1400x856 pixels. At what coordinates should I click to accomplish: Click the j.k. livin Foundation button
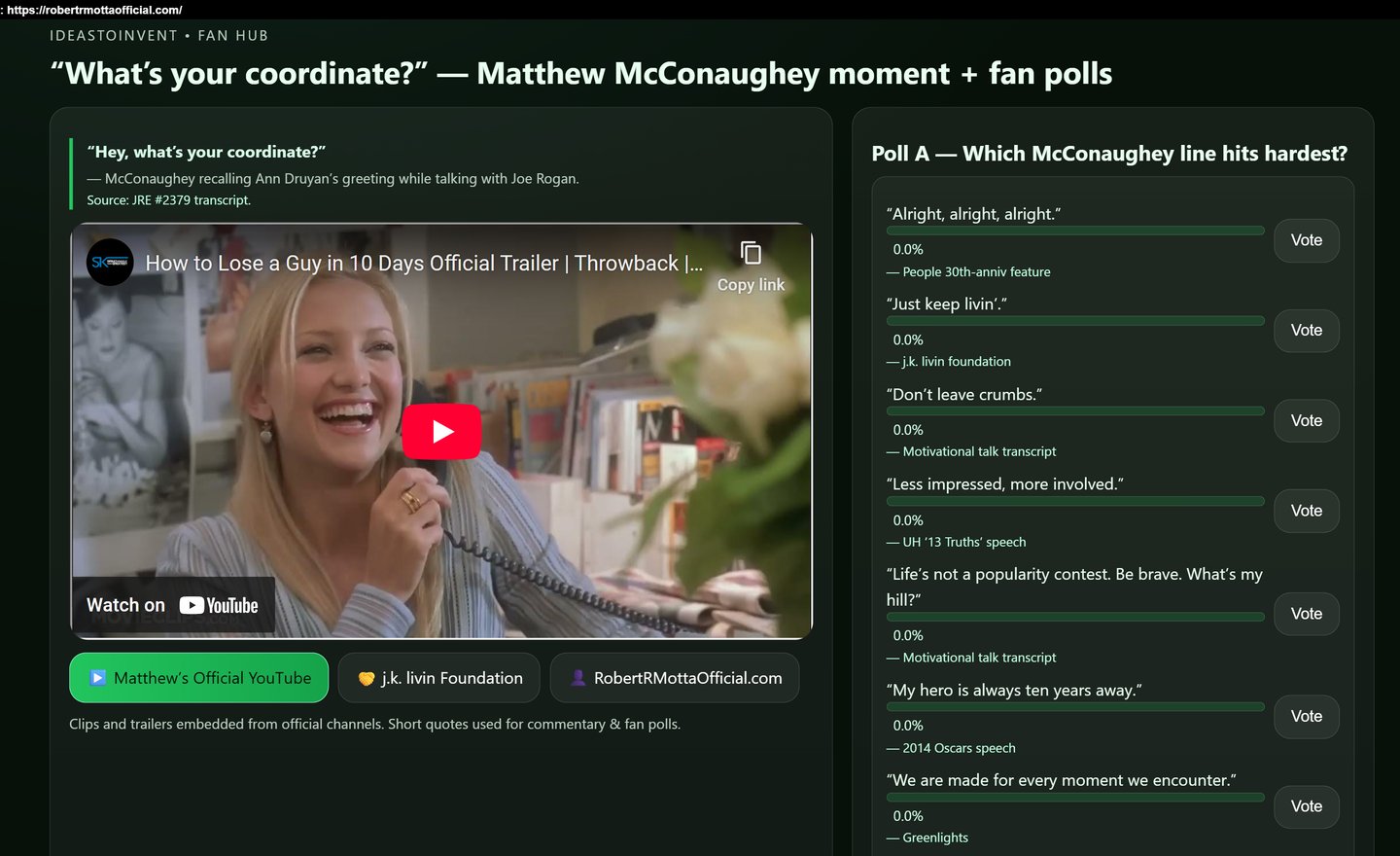pos(439,678)
